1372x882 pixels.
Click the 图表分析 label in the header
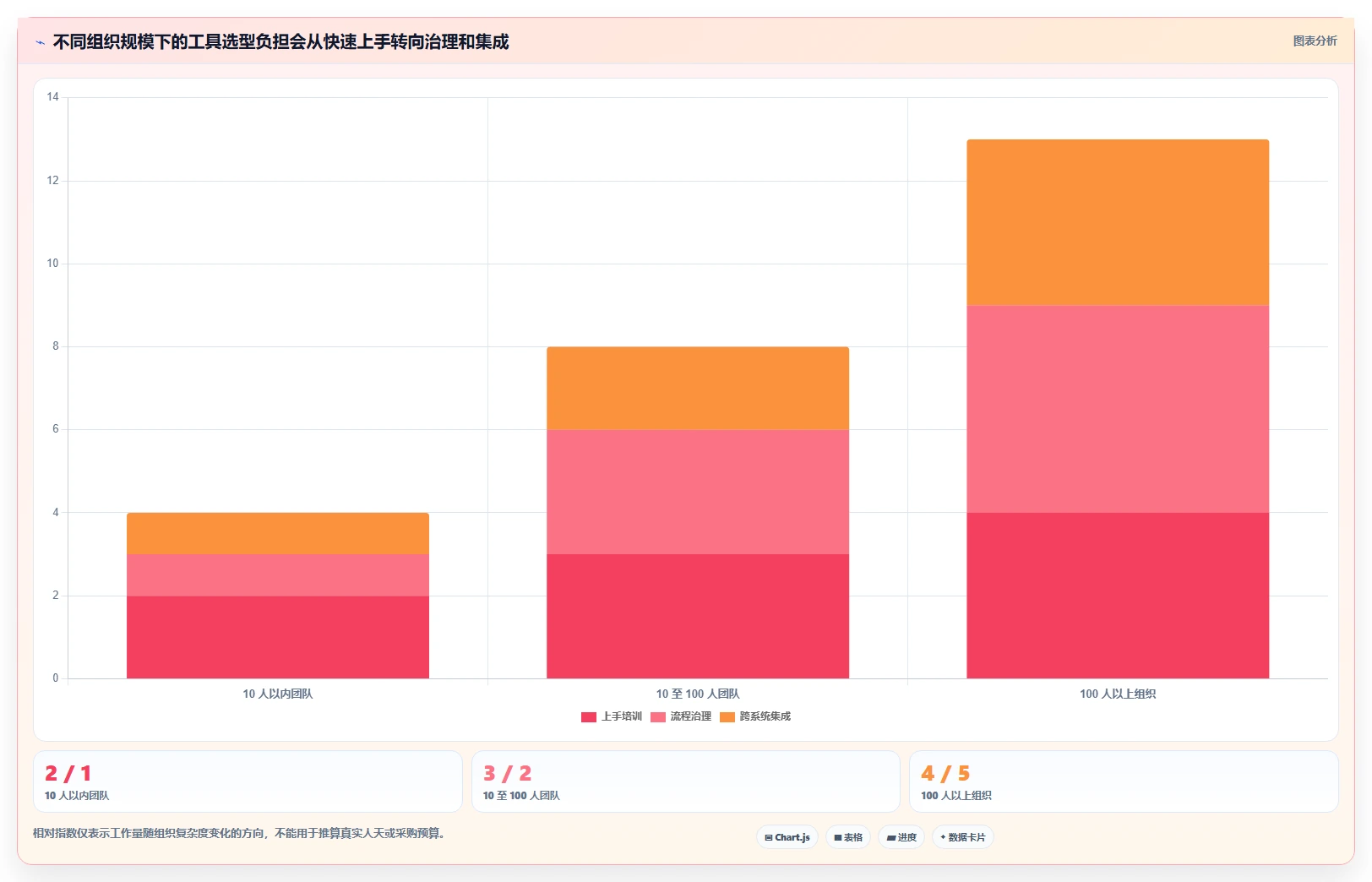(1315, 41)
